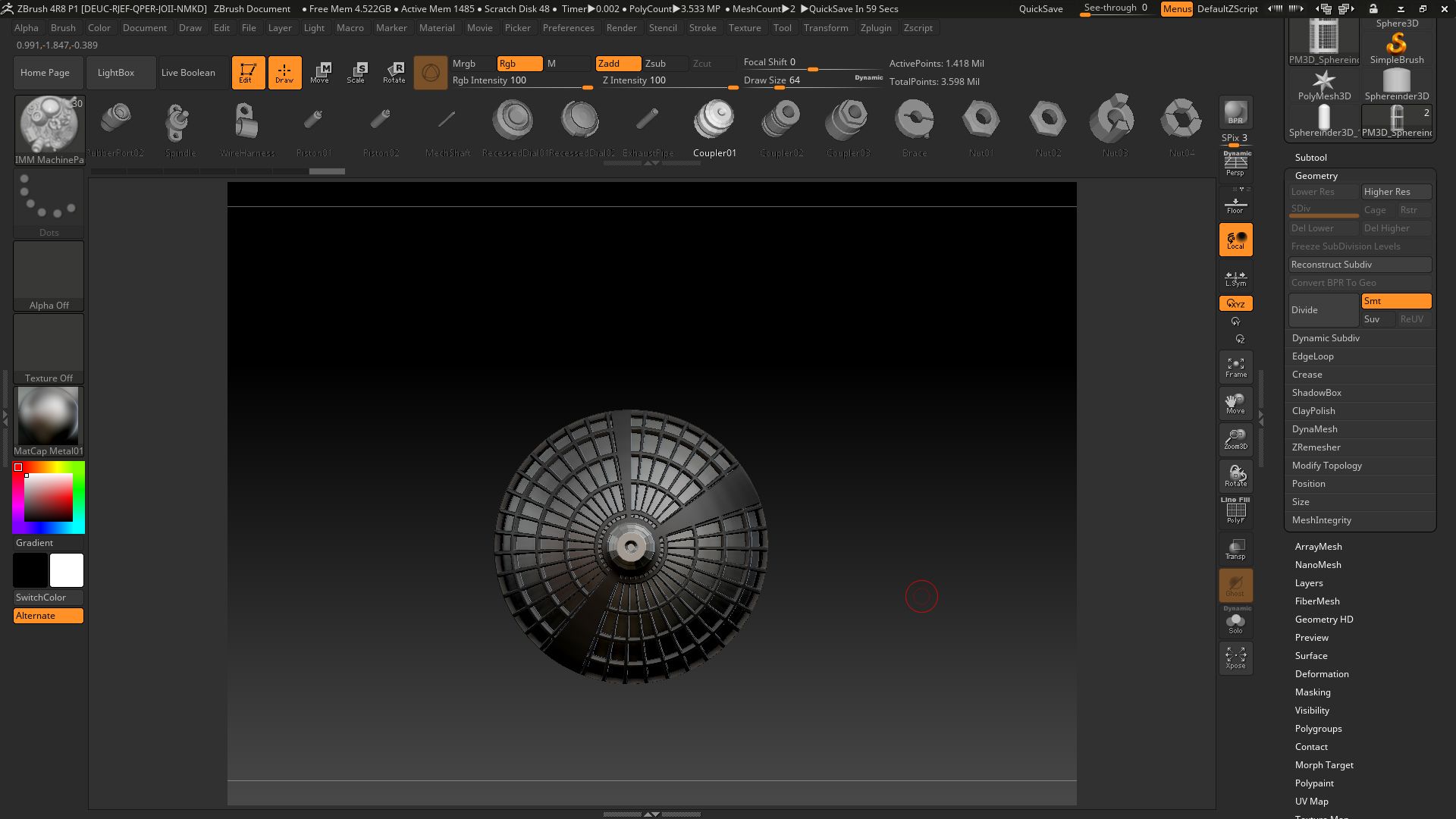This screenshot has width=1456, height=819.
Task: Expand the Deformation section
Action: click(x=1321, y=674)
